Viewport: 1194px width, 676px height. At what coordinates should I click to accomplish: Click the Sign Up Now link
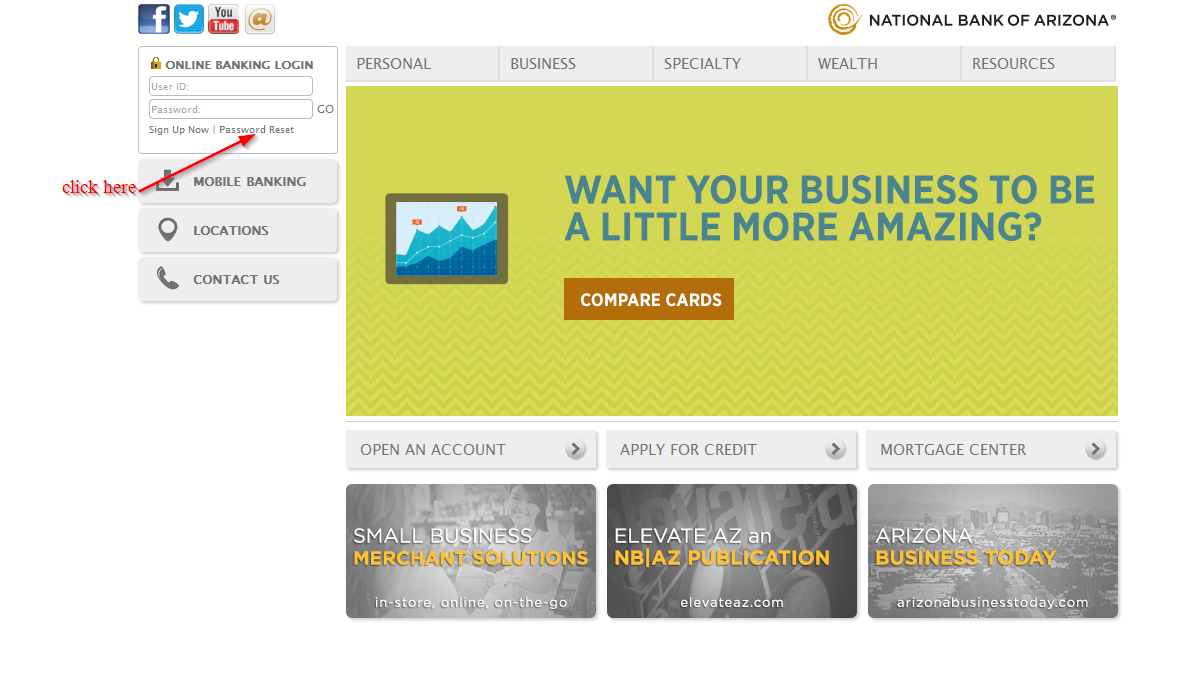(x=179, y=130)
